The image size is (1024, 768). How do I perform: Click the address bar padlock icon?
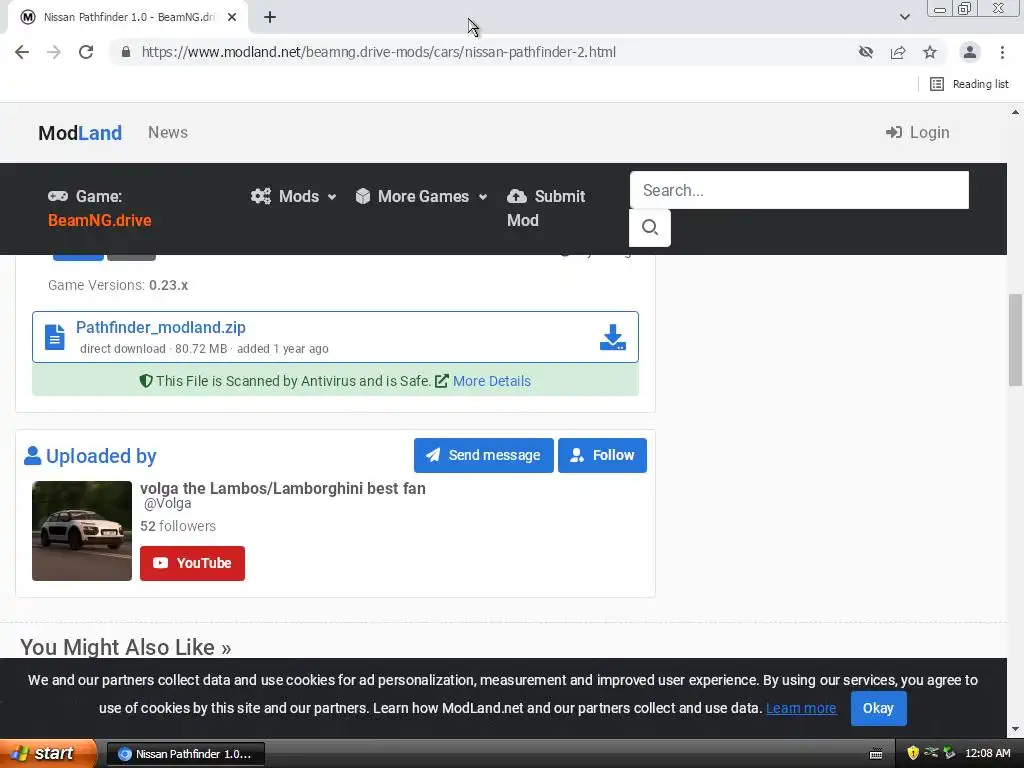(126, 52)
